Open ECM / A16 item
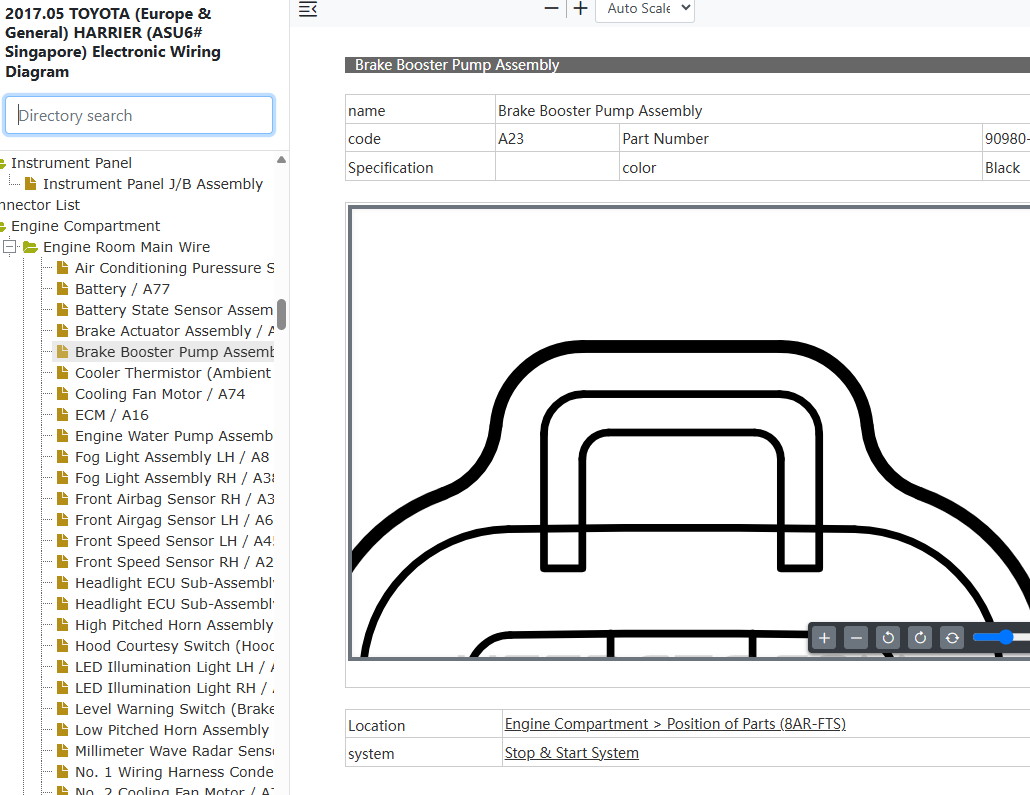The width and height of the screenshot is (1030, 795). [112, 415]
